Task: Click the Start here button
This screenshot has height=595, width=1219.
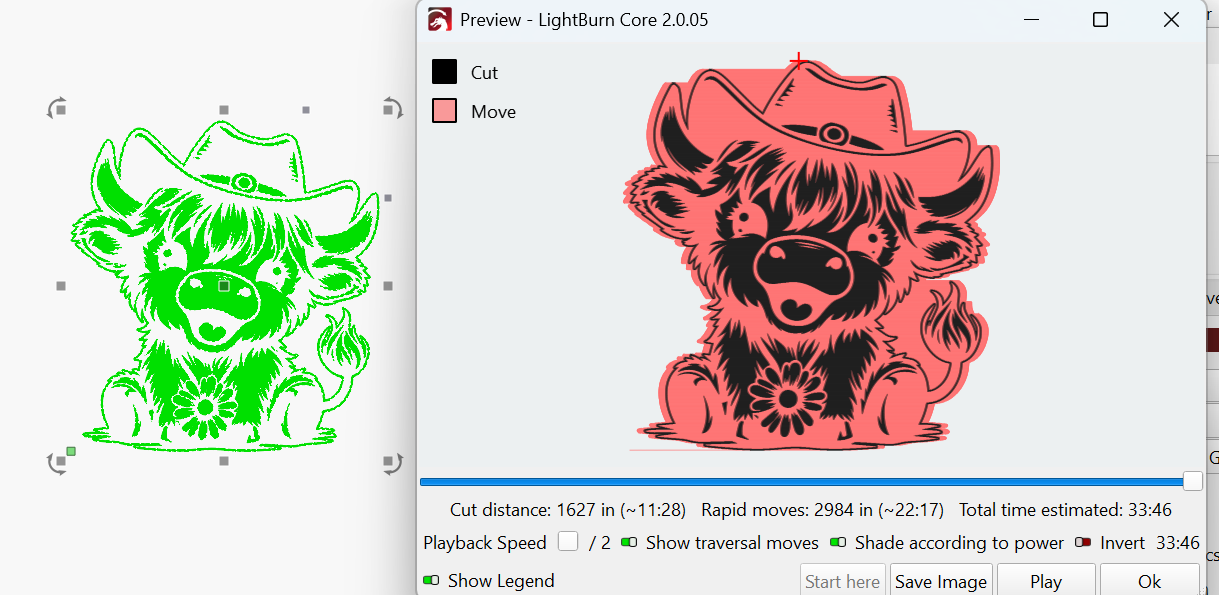Action: pos(843,581)
